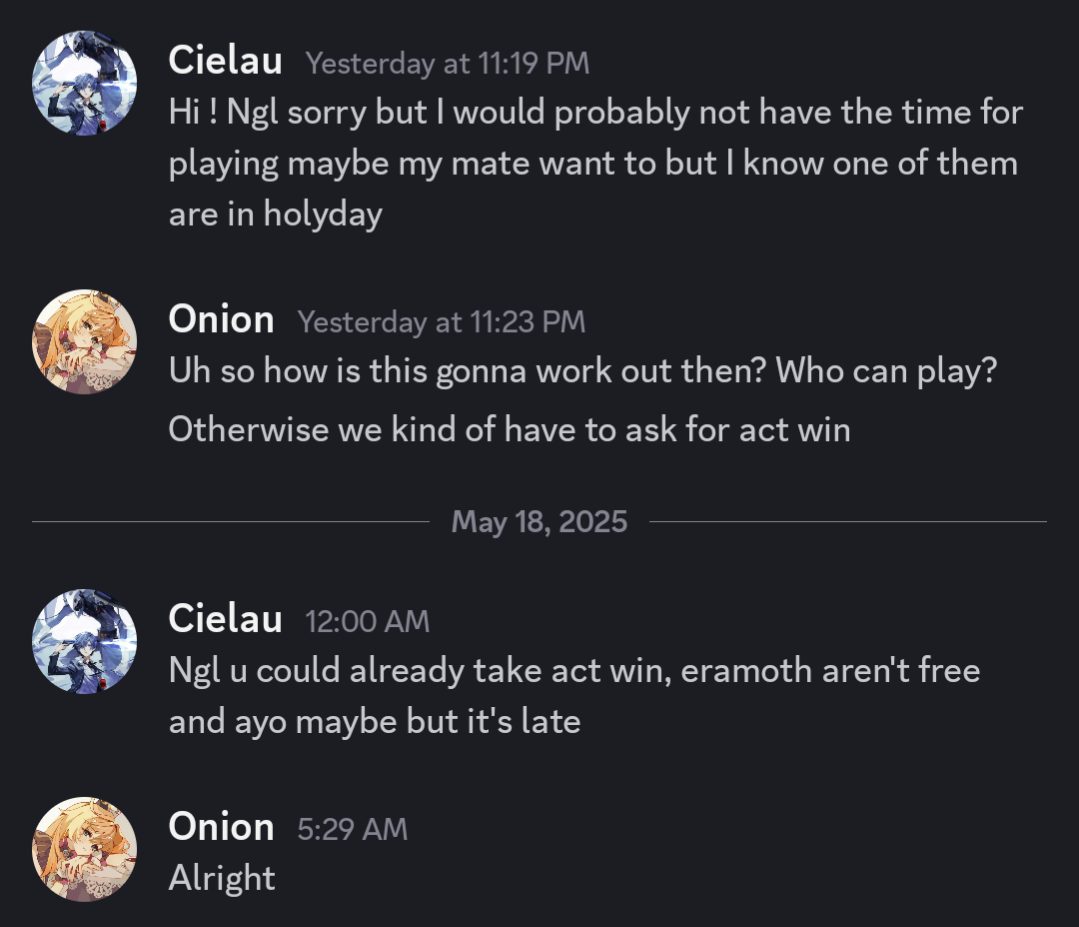Click the 12:00 AM timestamp
The width and height of the screenshot is (1079, 927).
(367, 622)
